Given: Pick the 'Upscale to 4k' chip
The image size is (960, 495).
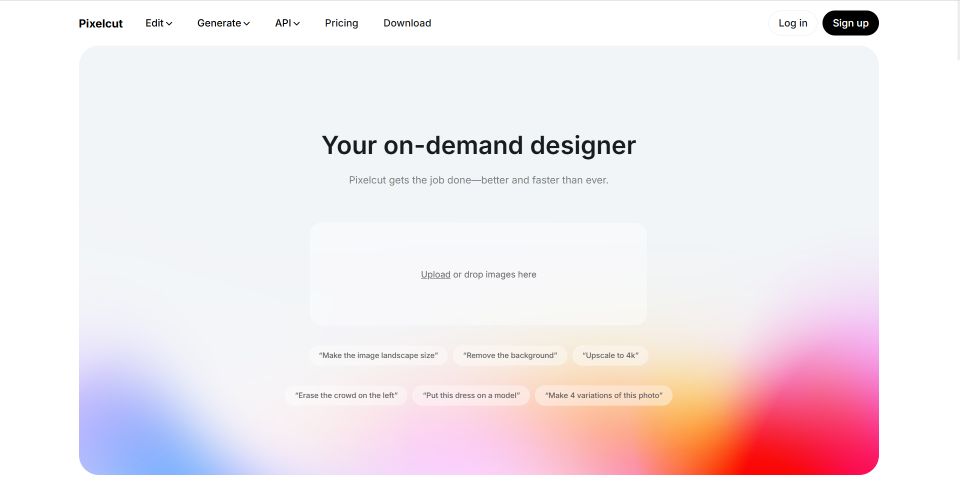Looking at the screenshot, I should (x=610, y=355).
